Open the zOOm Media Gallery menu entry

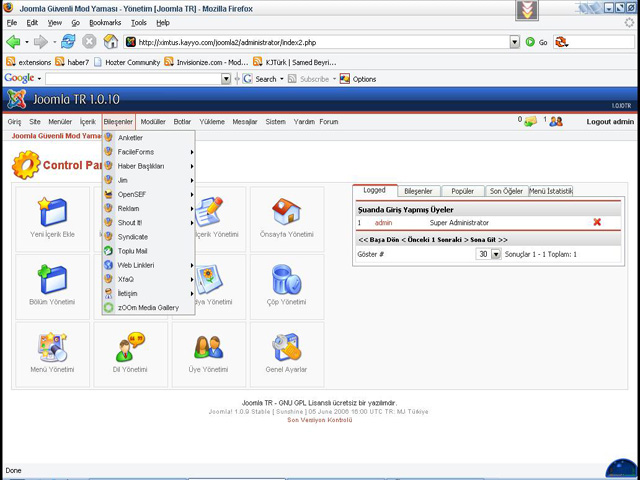click(x=149, y=308)
